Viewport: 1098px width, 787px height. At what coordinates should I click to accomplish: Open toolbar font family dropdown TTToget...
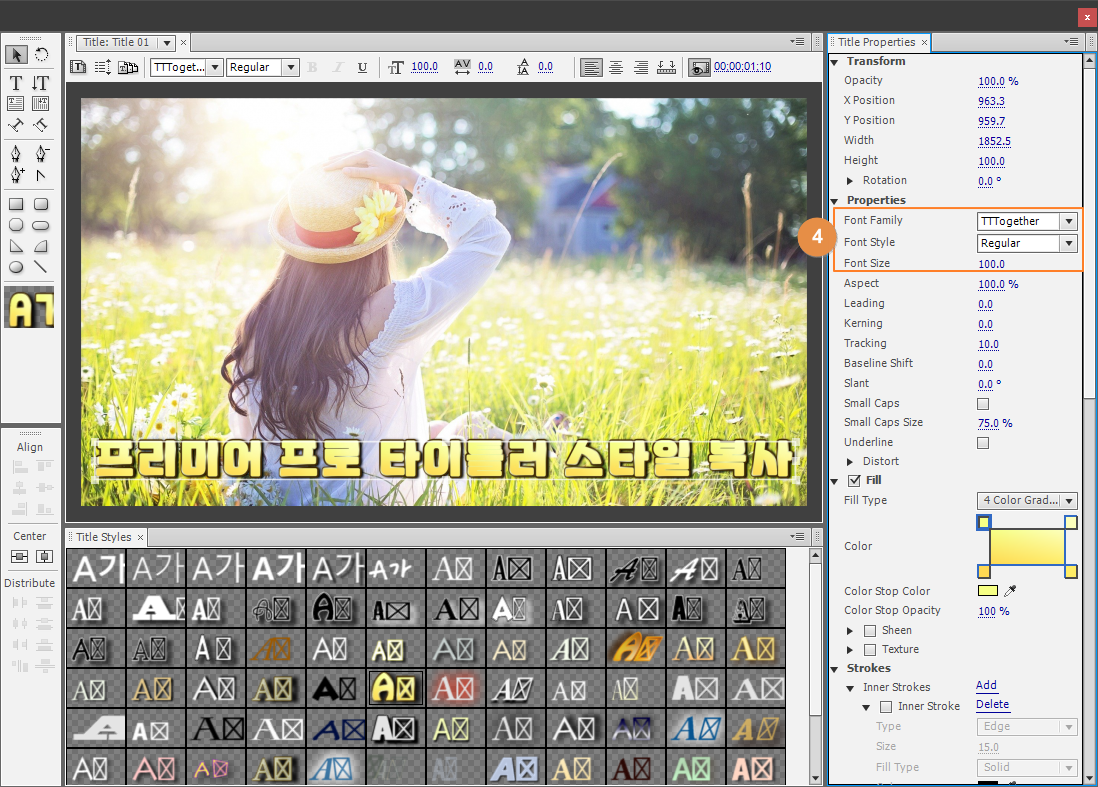pos(186,67)
